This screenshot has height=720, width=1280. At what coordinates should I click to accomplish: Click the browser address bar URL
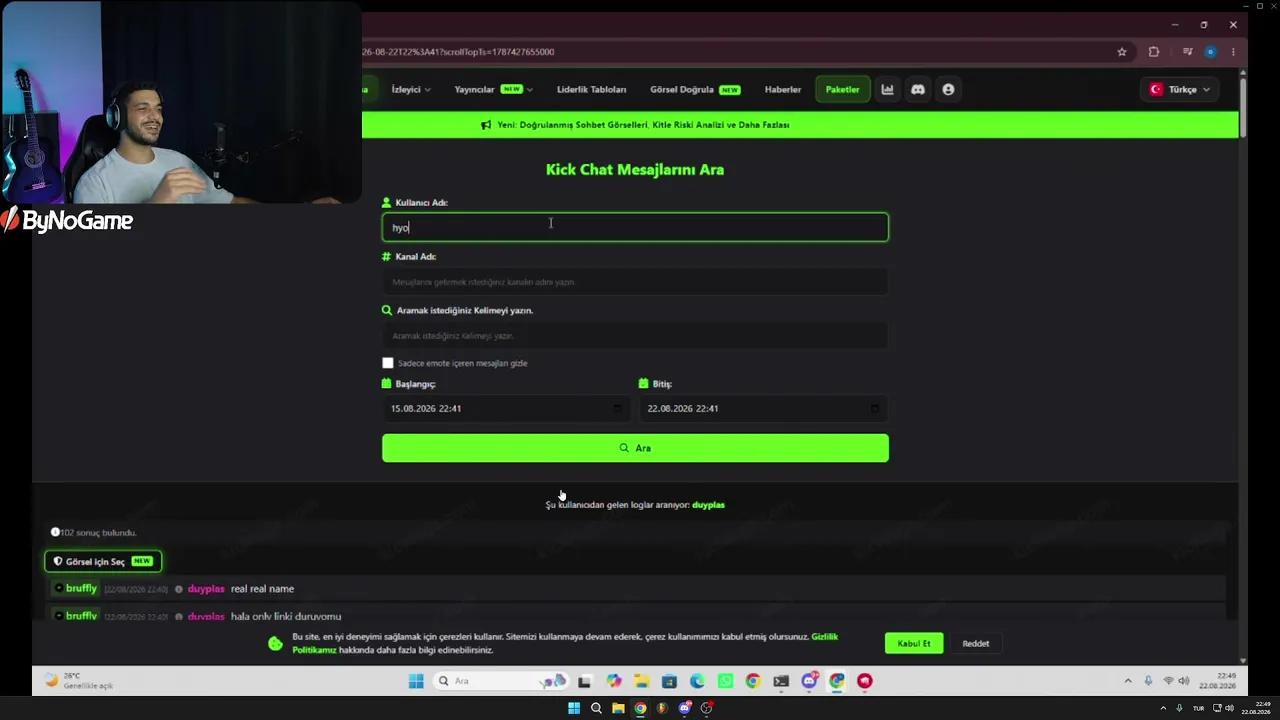click(458, 52)
